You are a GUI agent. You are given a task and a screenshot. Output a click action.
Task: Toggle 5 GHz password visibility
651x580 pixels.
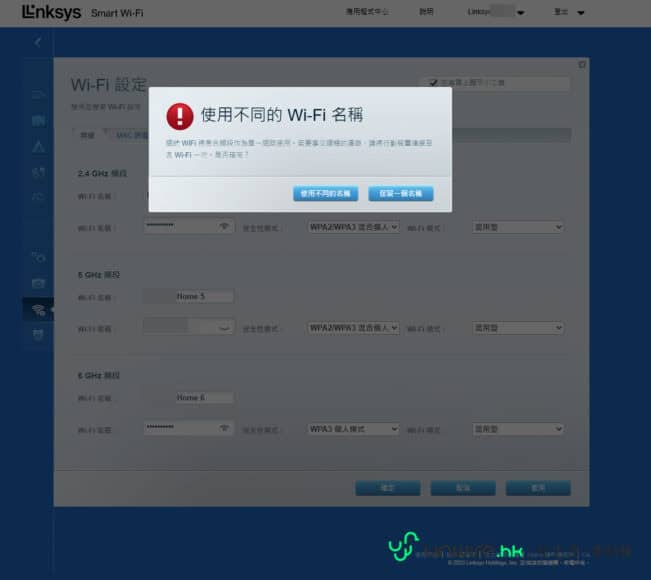[224, 327]
